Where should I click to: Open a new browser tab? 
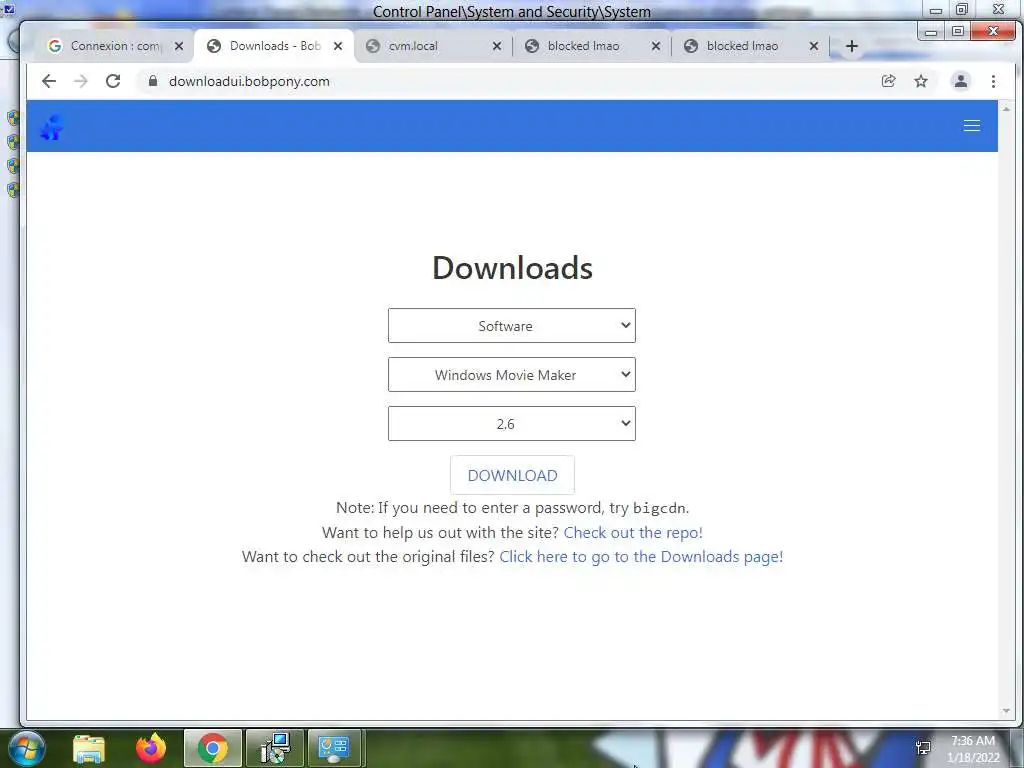[852, 46]
